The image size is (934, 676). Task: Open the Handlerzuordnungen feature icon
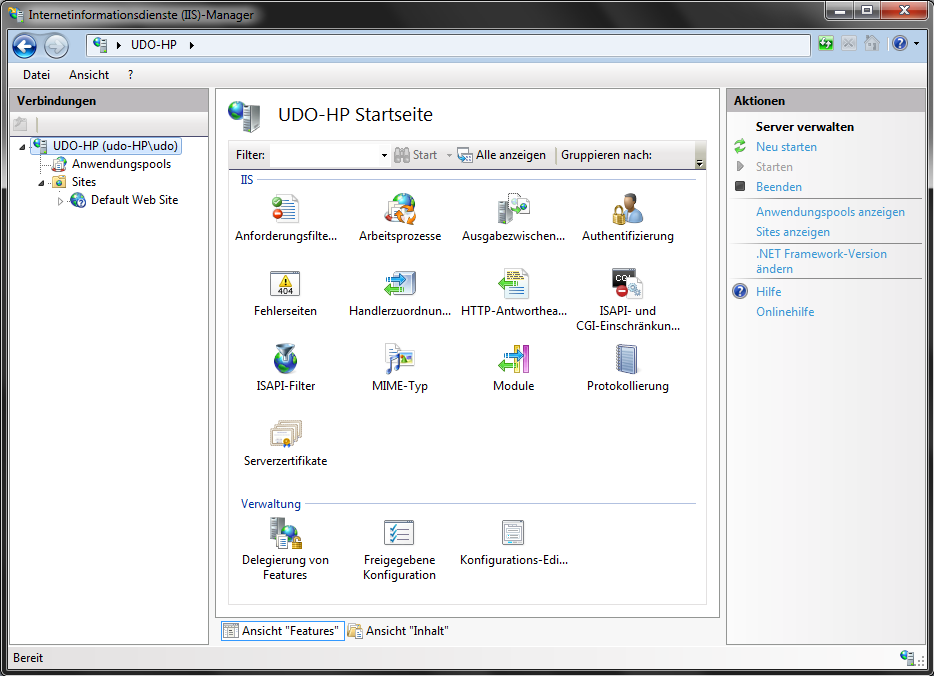click(x=400, y=284)
